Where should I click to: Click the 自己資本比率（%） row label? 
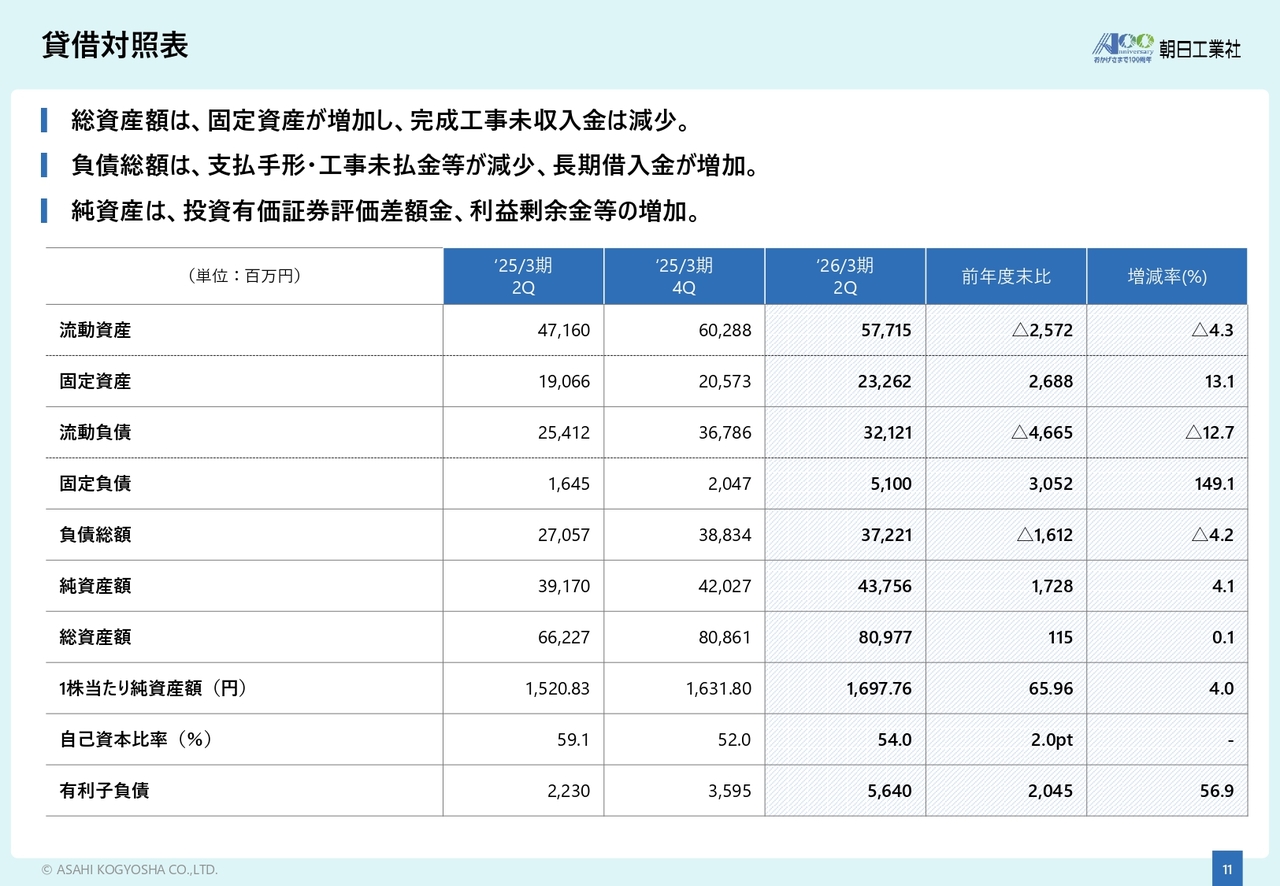[135, 740]
